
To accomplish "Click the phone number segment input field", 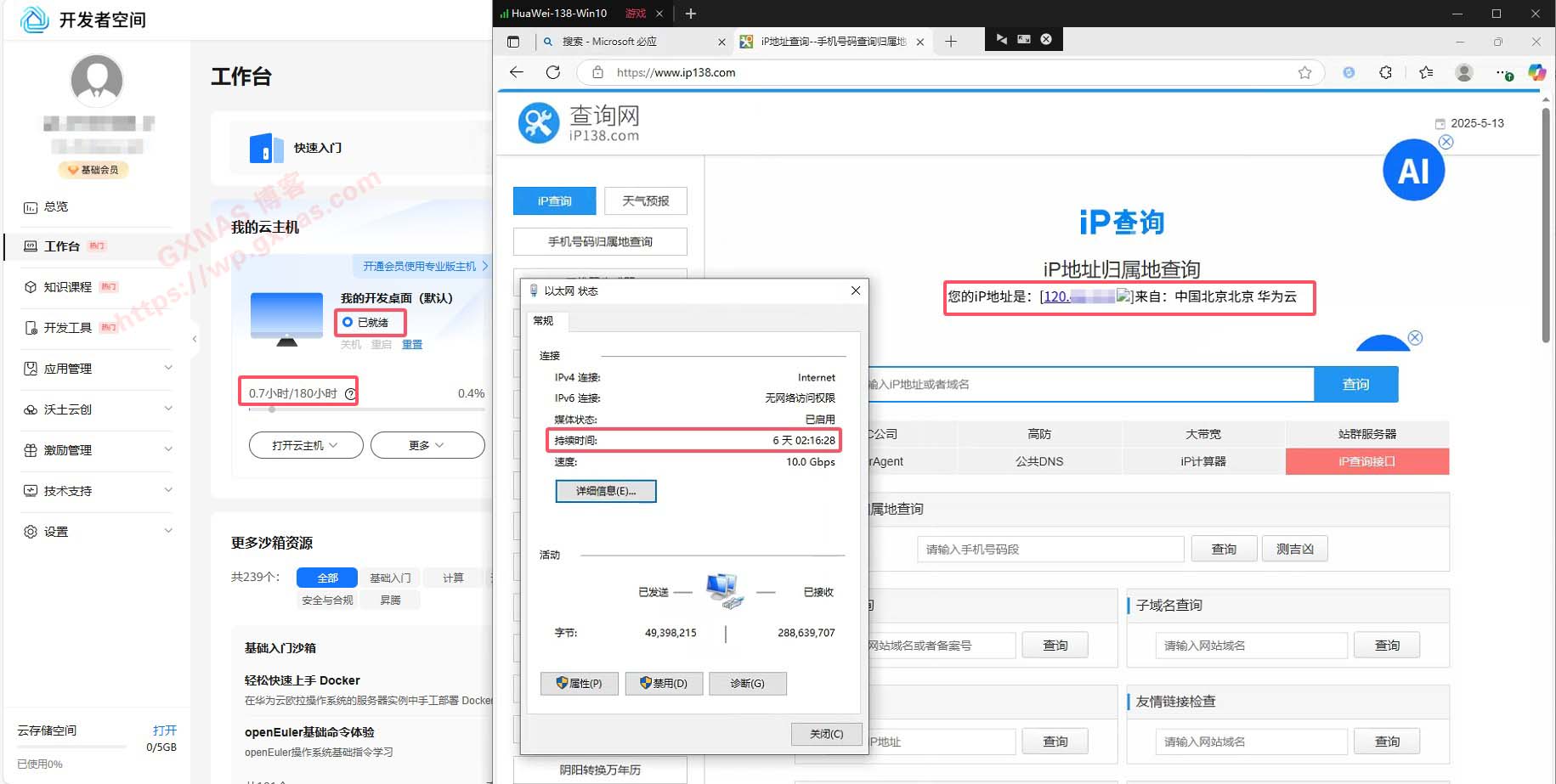I will point(1050,550).
